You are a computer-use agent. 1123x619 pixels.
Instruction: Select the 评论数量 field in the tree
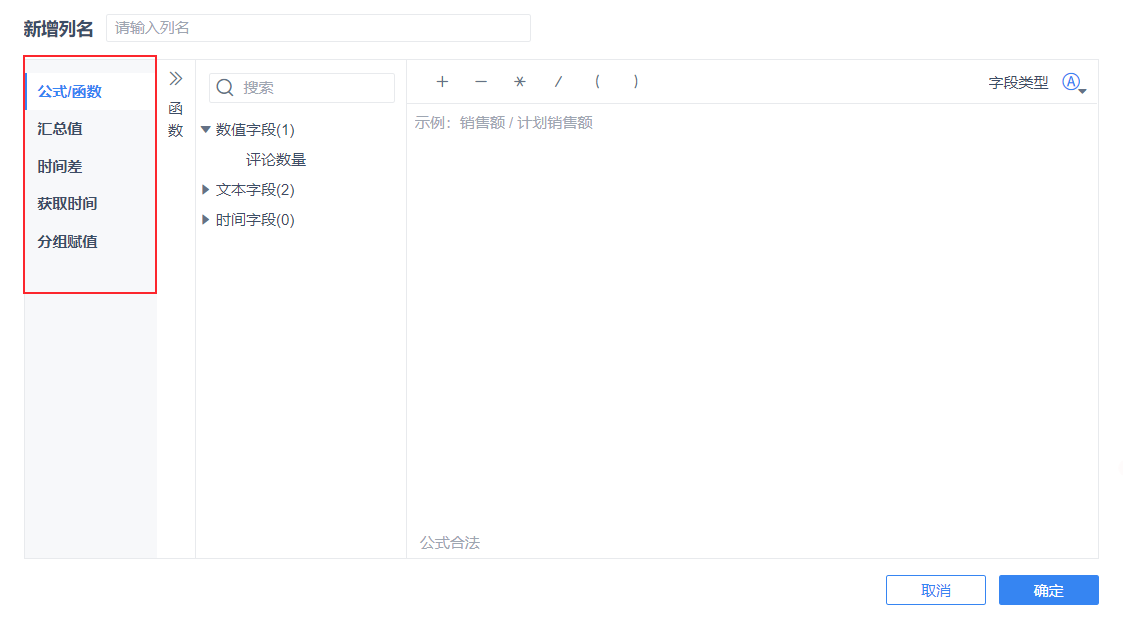(274, 158)
